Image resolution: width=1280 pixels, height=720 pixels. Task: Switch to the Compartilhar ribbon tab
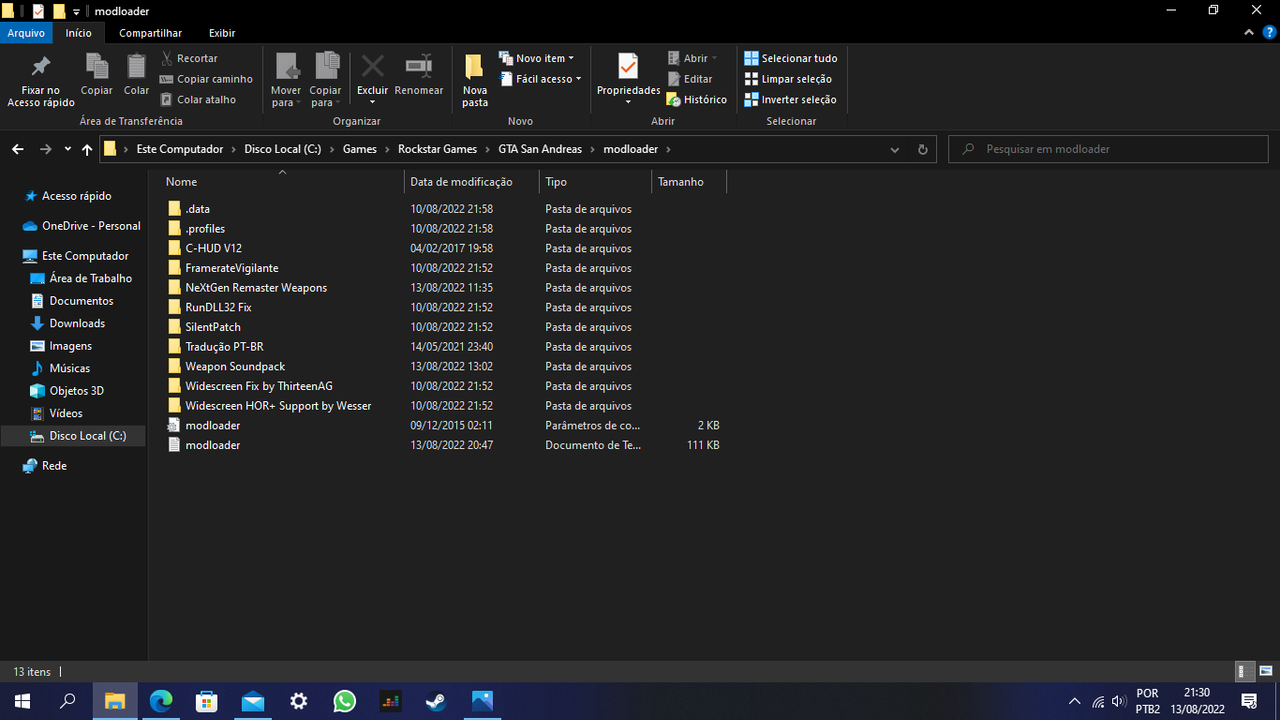point(150,33)
